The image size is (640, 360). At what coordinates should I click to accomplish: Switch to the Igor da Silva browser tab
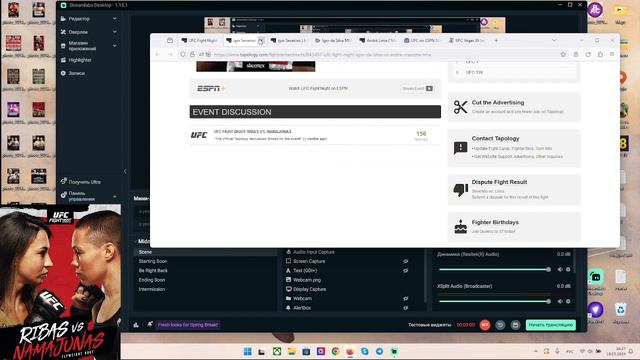[333, 40]
